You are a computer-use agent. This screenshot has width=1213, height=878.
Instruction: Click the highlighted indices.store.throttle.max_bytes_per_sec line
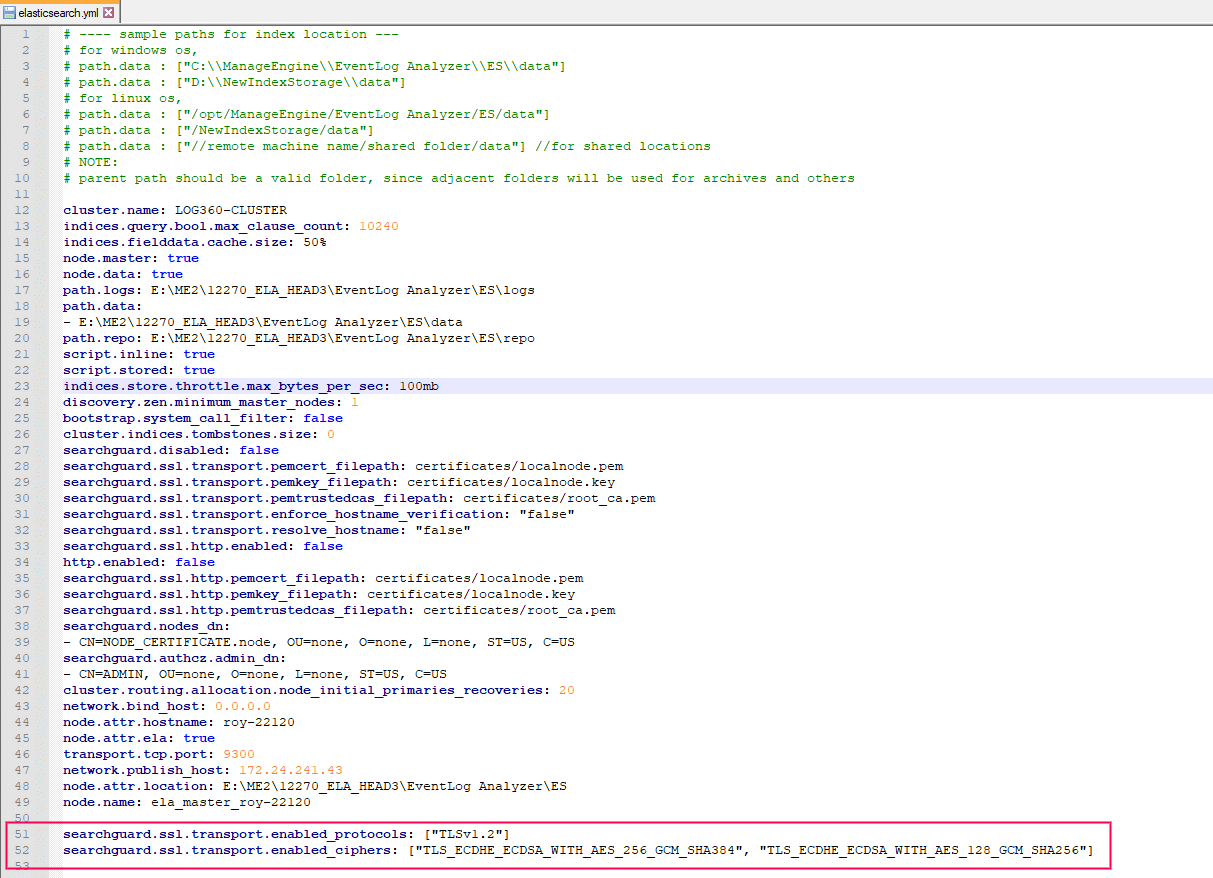pos(250,385)
